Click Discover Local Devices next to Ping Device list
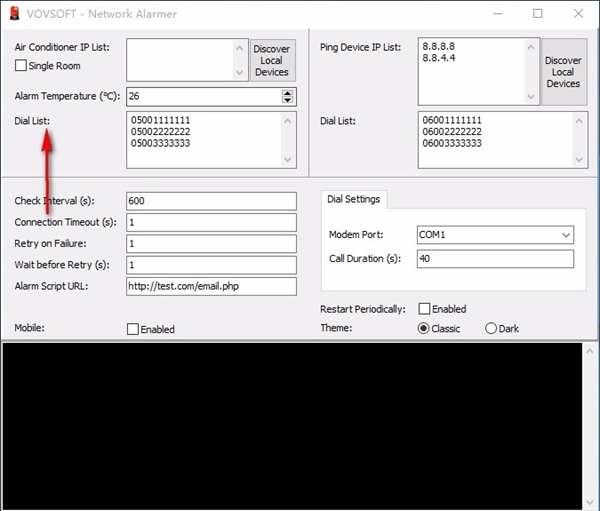The height and width of the screenshot is (511, 600). [564, 72]
